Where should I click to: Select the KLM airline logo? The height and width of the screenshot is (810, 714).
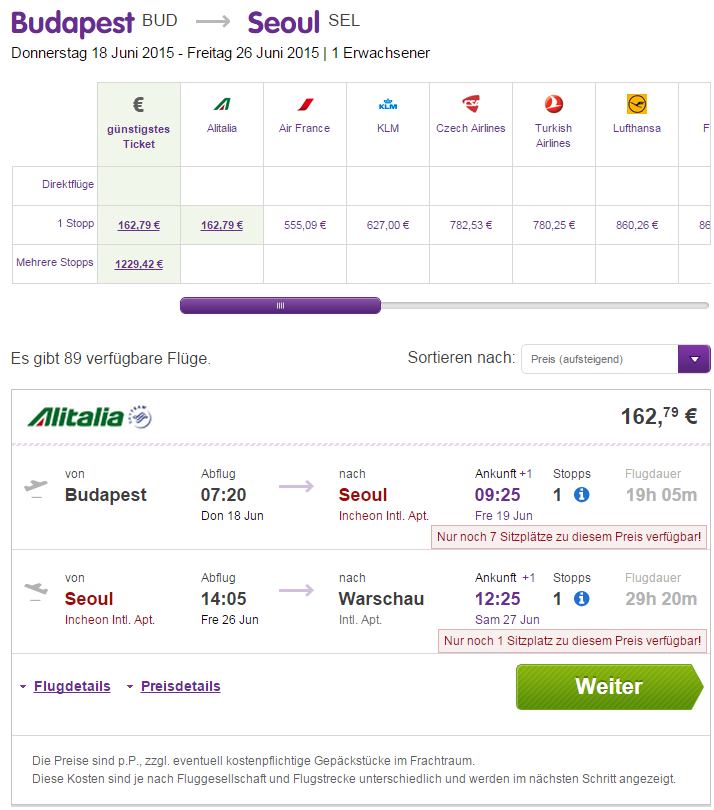tap(388, 104)
